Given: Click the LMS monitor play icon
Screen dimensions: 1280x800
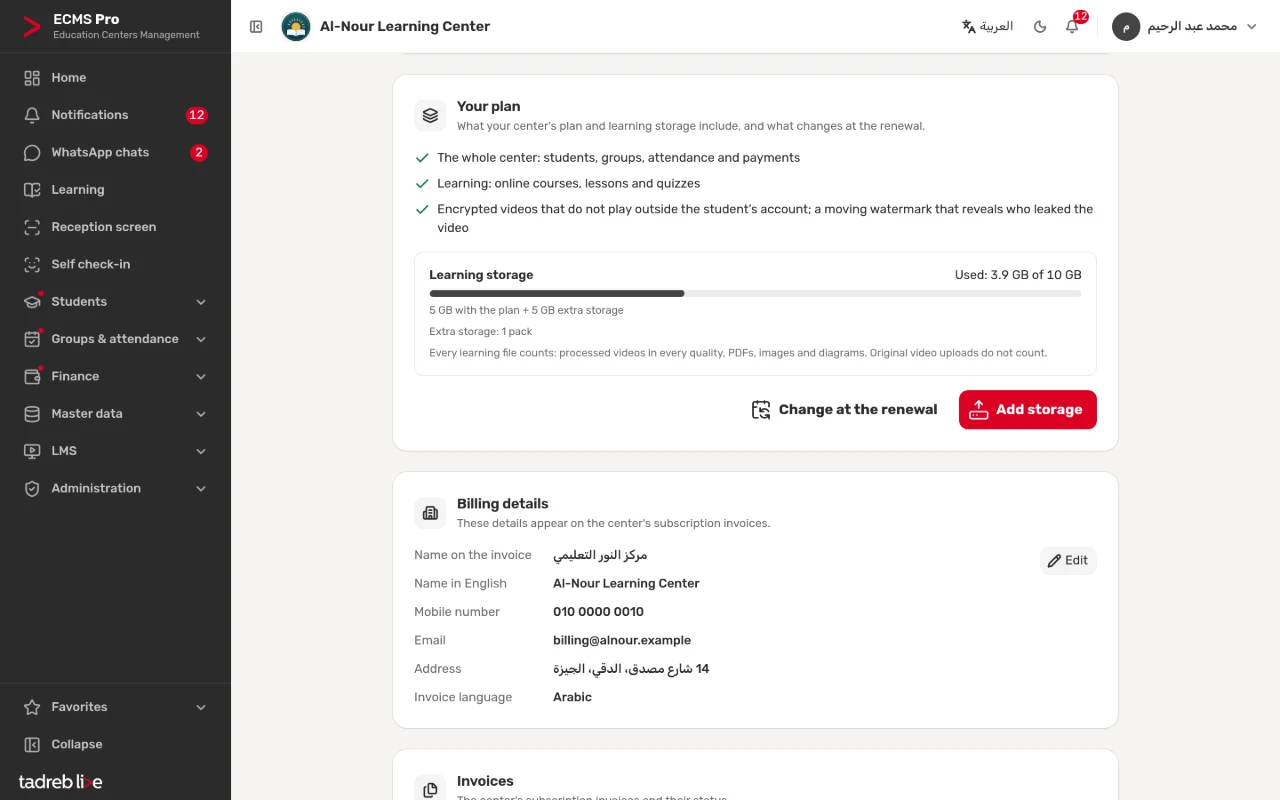Looking at the screenshot, I should click(x=32, y=451).
